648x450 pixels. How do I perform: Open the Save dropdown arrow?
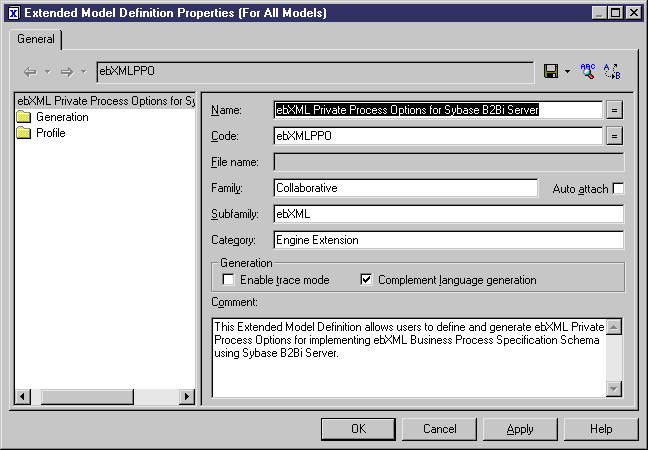[x=567, y=72]
